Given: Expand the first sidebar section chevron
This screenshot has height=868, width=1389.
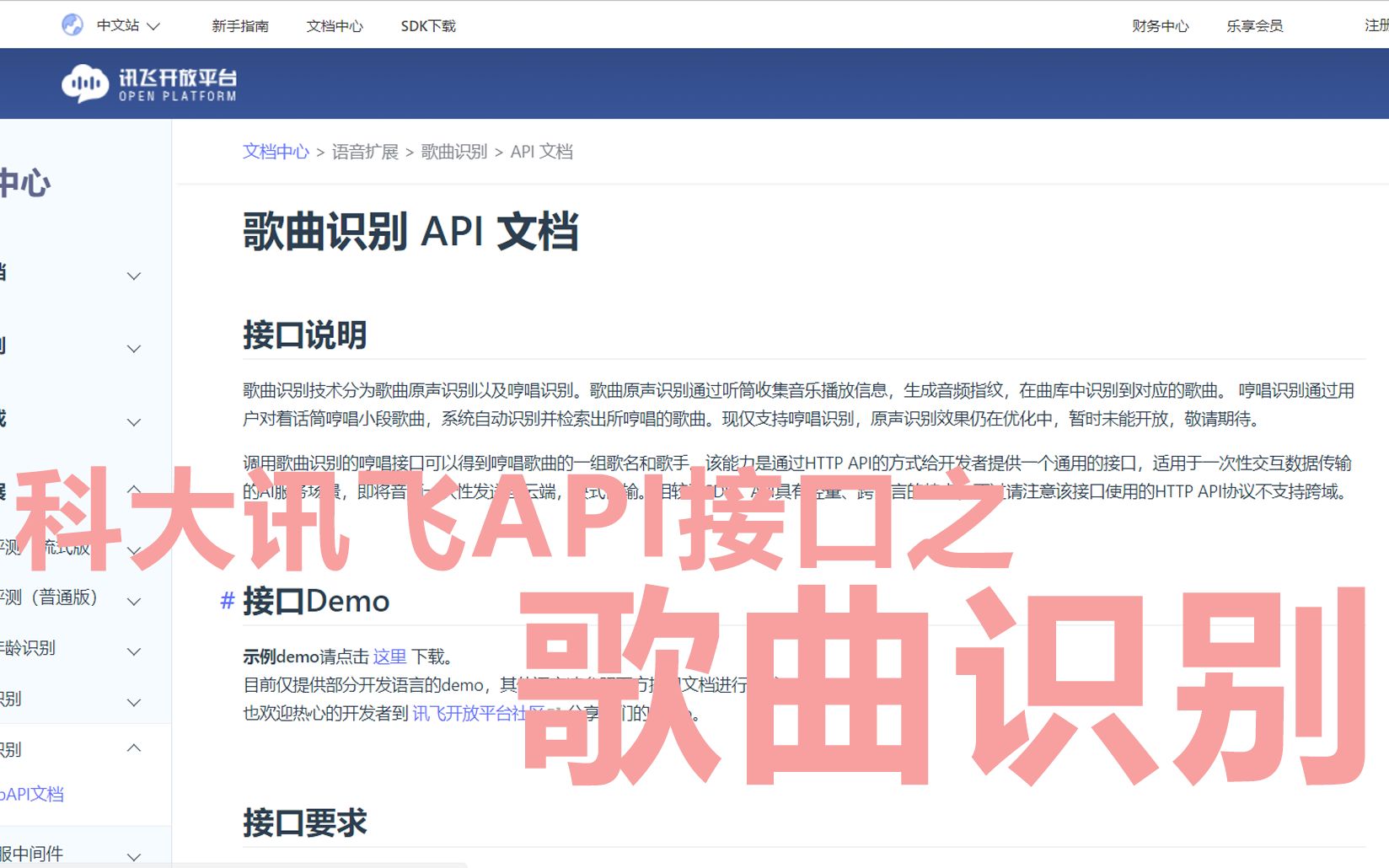Looking at the screenshot, I should tap(133, 276).
